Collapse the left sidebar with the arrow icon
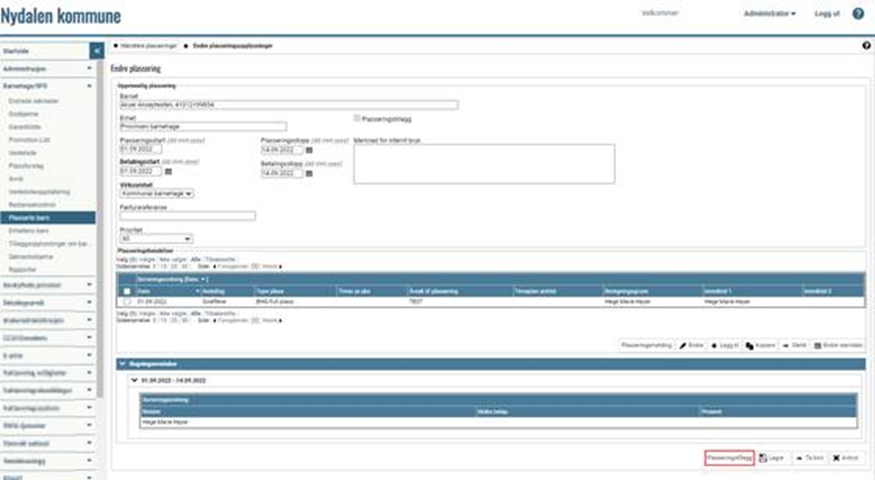The image size is (875, 480). tap(97, 49)
